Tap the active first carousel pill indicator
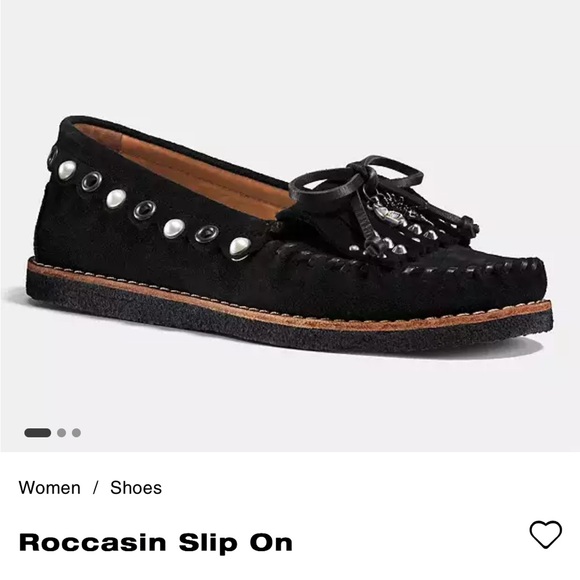This screenshot has width=580, height=580. click(37, 433)
